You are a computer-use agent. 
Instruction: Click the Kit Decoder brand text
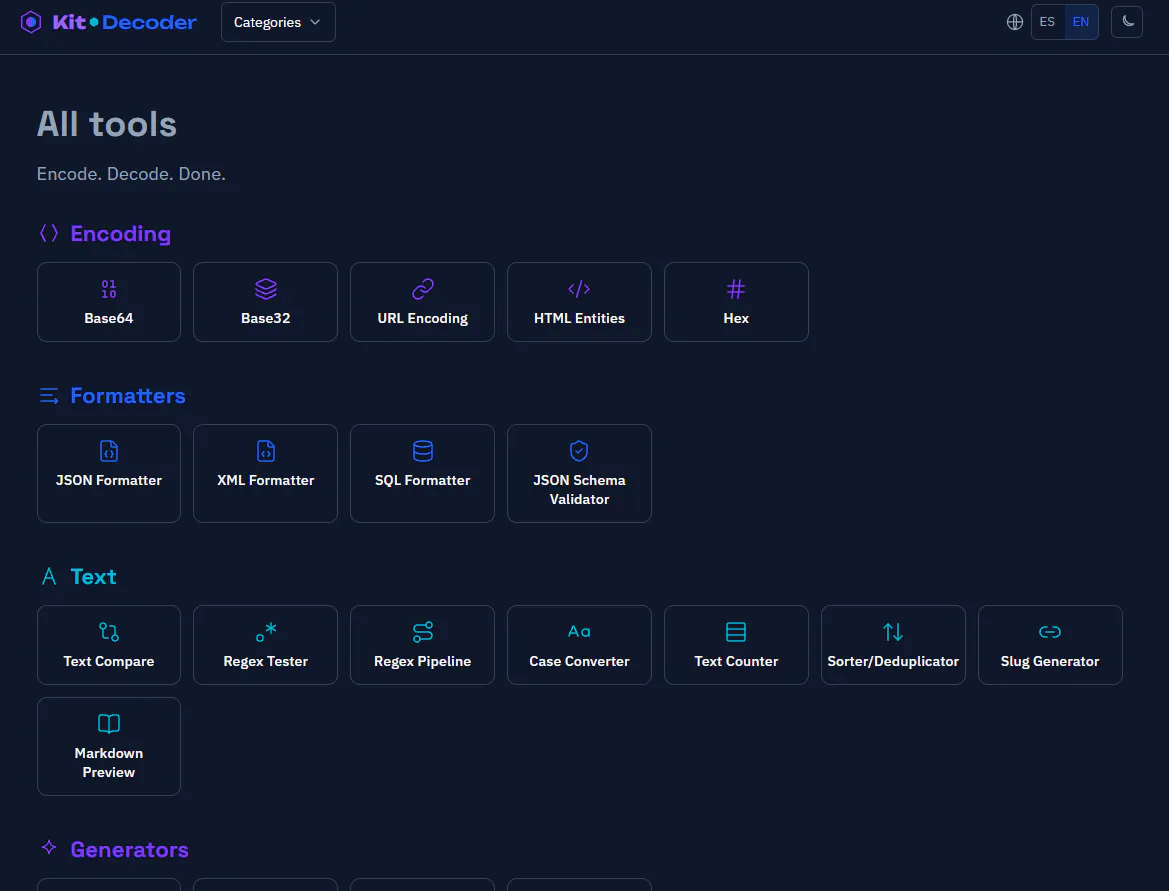125,22
